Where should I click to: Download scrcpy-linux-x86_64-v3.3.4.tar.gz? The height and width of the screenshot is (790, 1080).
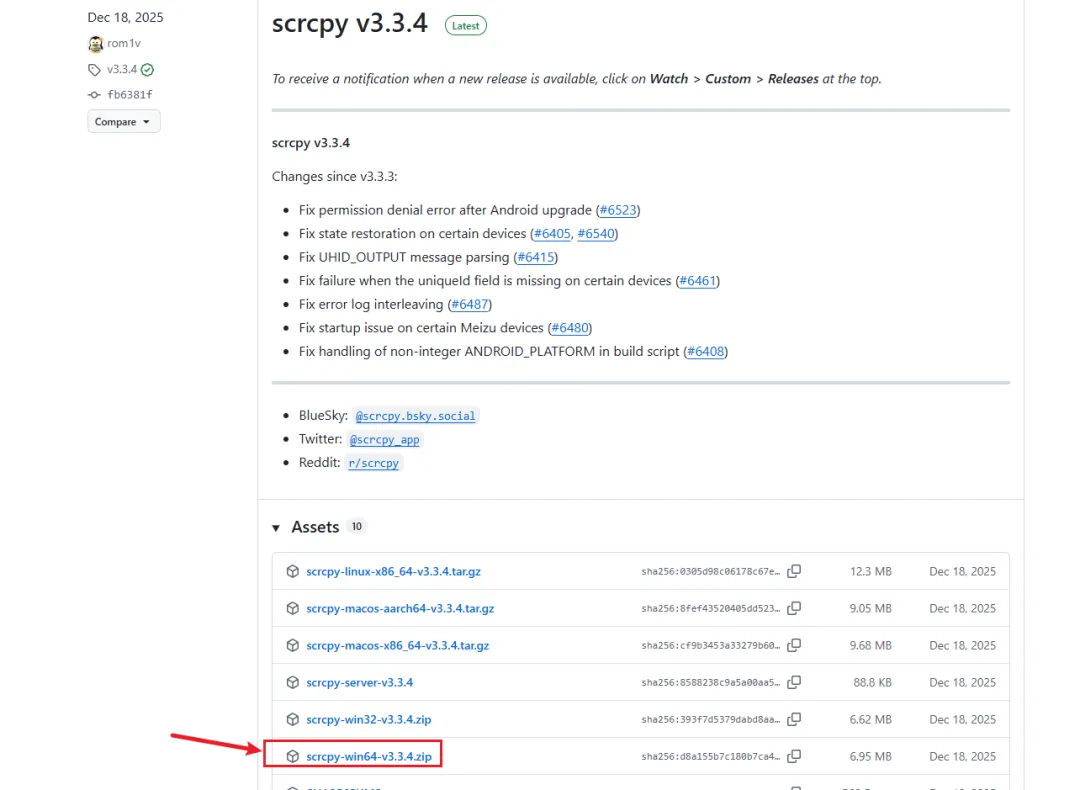(393, 571)
